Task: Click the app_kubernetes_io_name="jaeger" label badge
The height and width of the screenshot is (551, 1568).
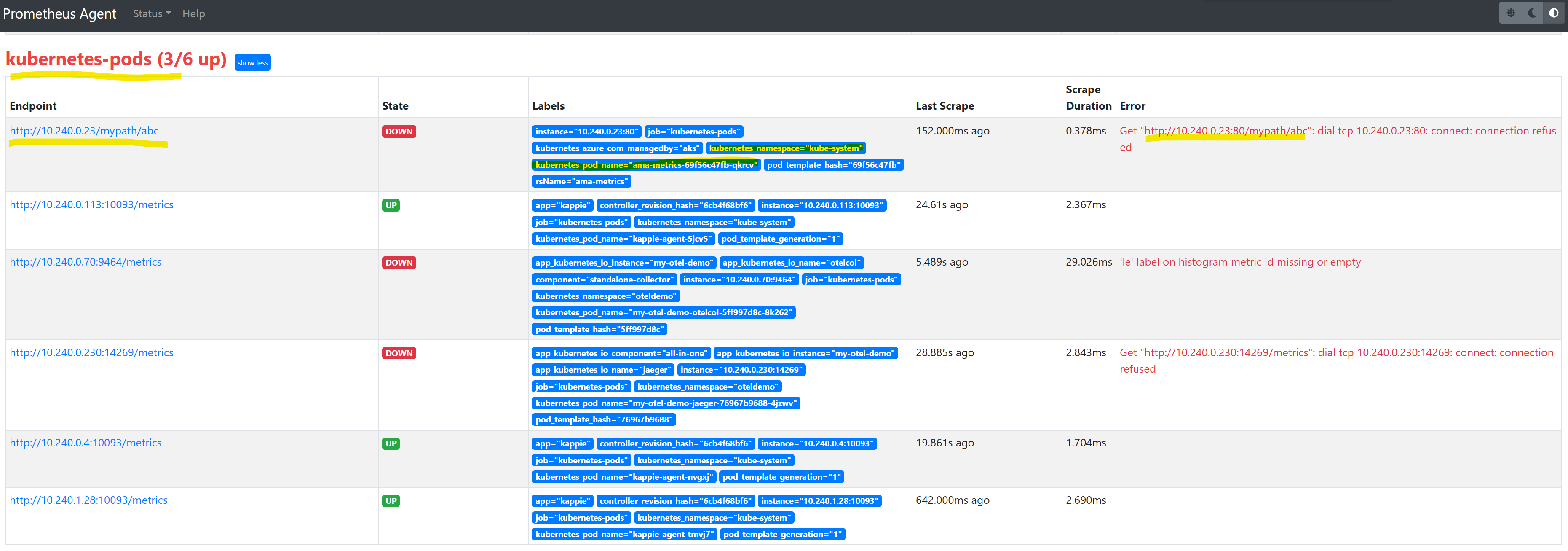Action: pos(602,370)
